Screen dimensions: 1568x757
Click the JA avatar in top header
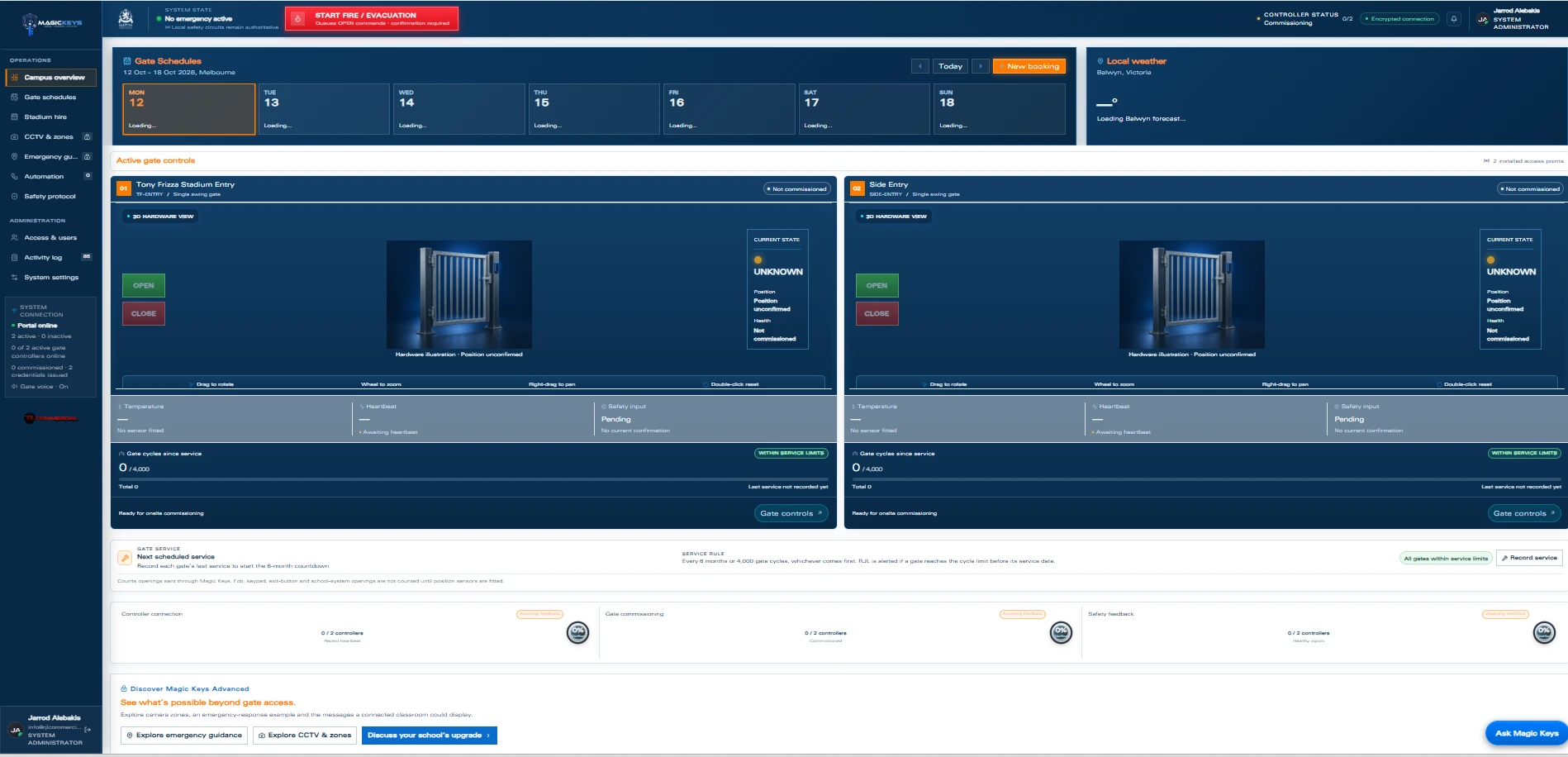pos(1482,19)
